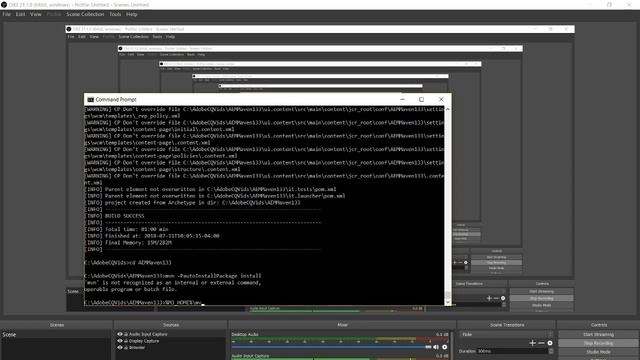The width and height of the screenshot is (640, 360).
Task: Select the Browser source row
Action: (171, 347)
